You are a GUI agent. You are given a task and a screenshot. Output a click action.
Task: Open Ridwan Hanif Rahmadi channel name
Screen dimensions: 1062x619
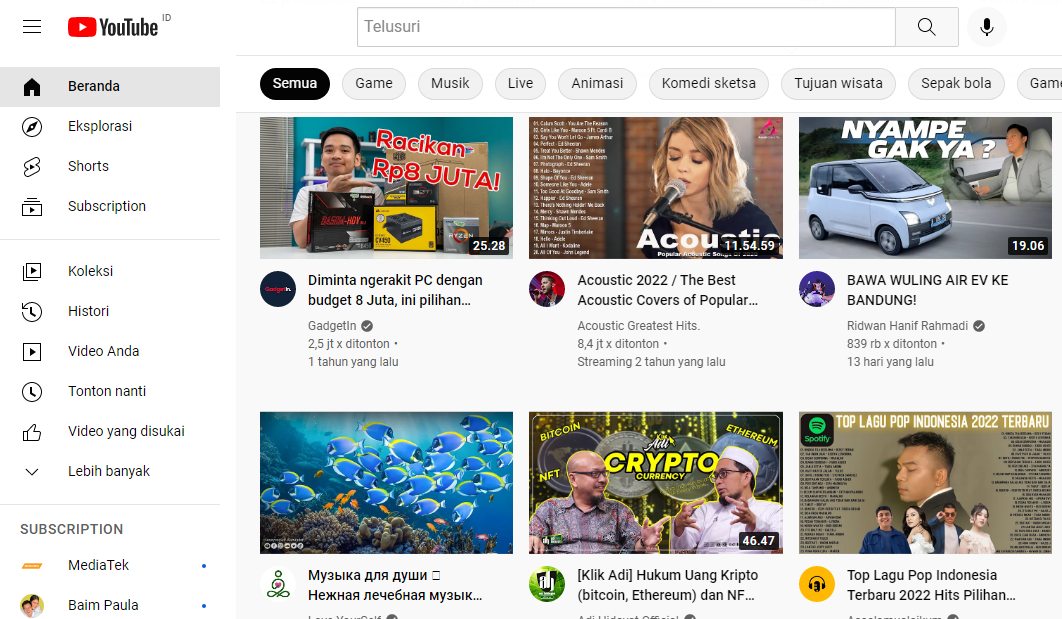(908, 326)
